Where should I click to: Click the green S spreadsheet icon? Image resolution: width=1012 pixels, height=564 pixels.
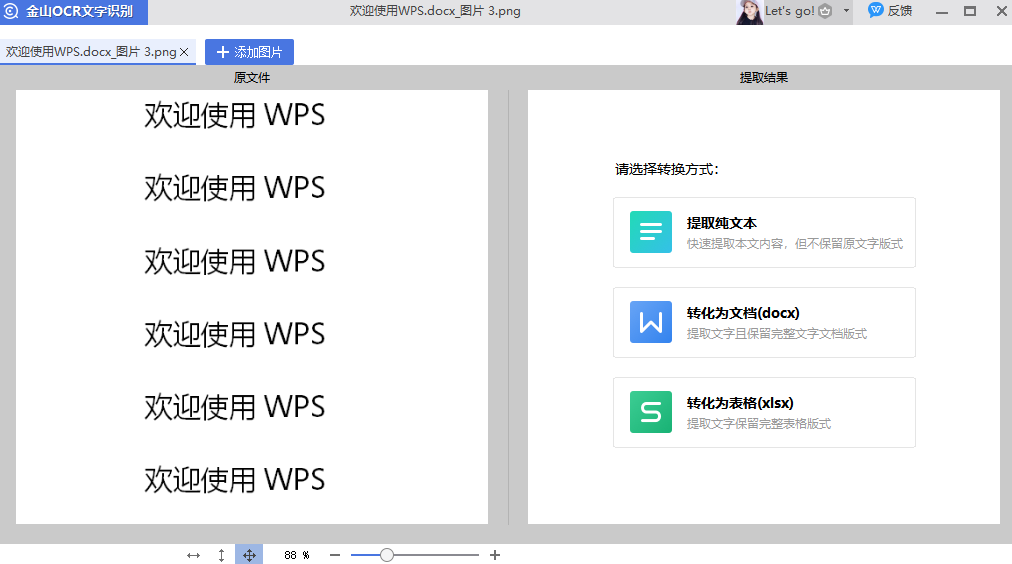650,412
